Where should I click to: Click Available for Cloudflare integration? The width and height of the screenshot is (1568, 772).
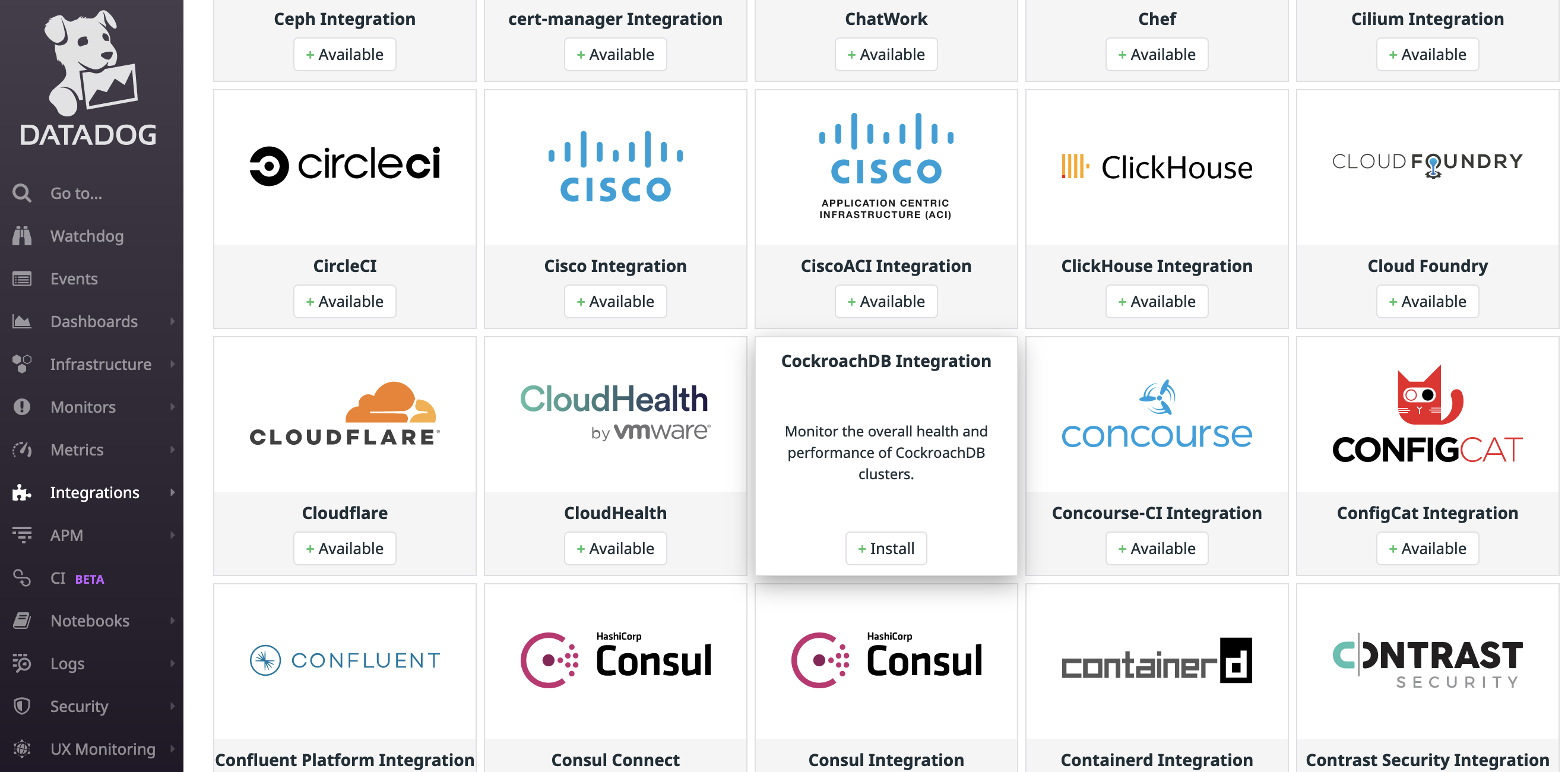tap(345, 547)
